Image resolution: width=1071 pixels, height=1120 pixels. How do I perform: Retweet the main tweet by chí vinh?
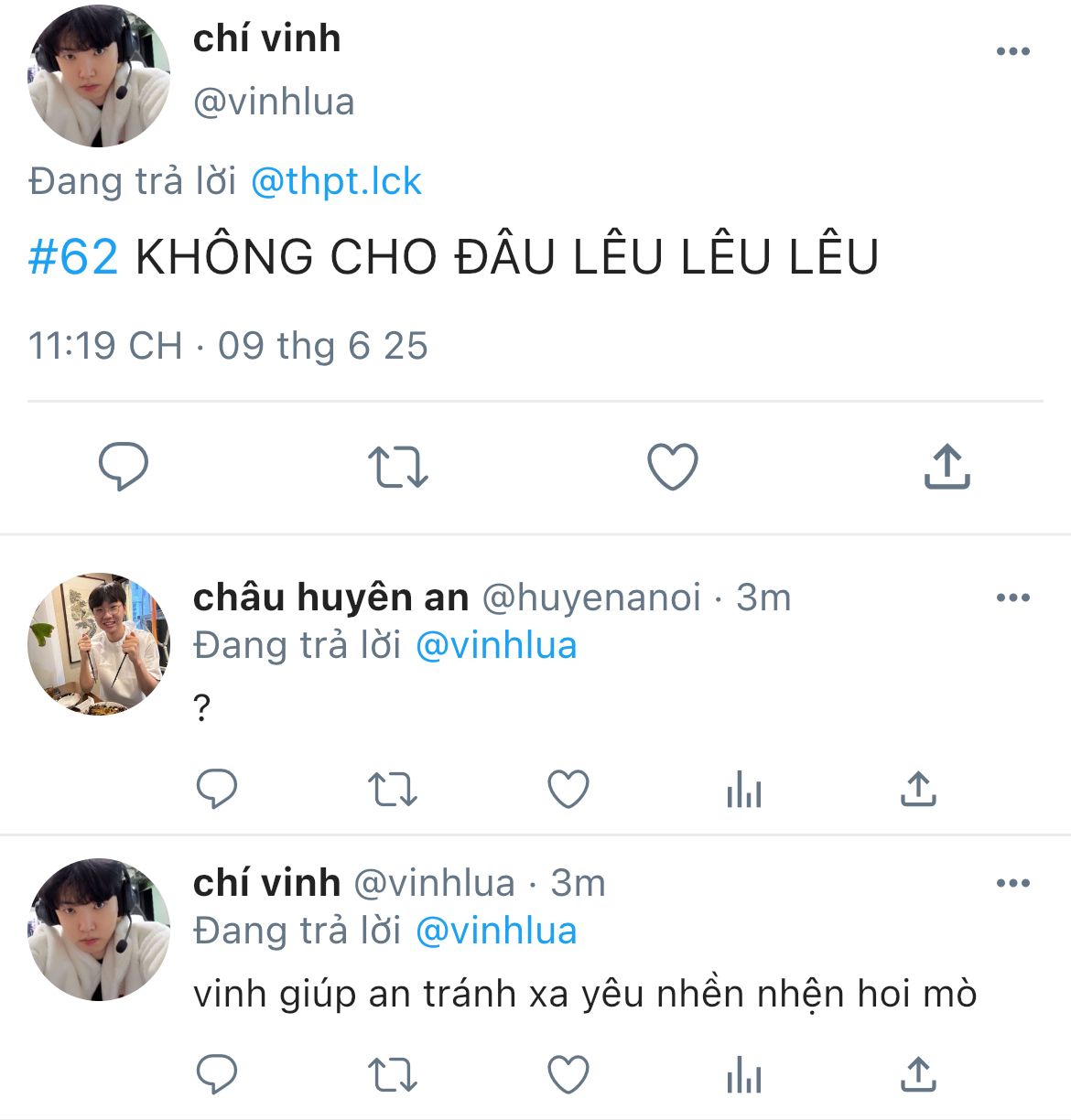pyautogui.click(x=398, y=467)
